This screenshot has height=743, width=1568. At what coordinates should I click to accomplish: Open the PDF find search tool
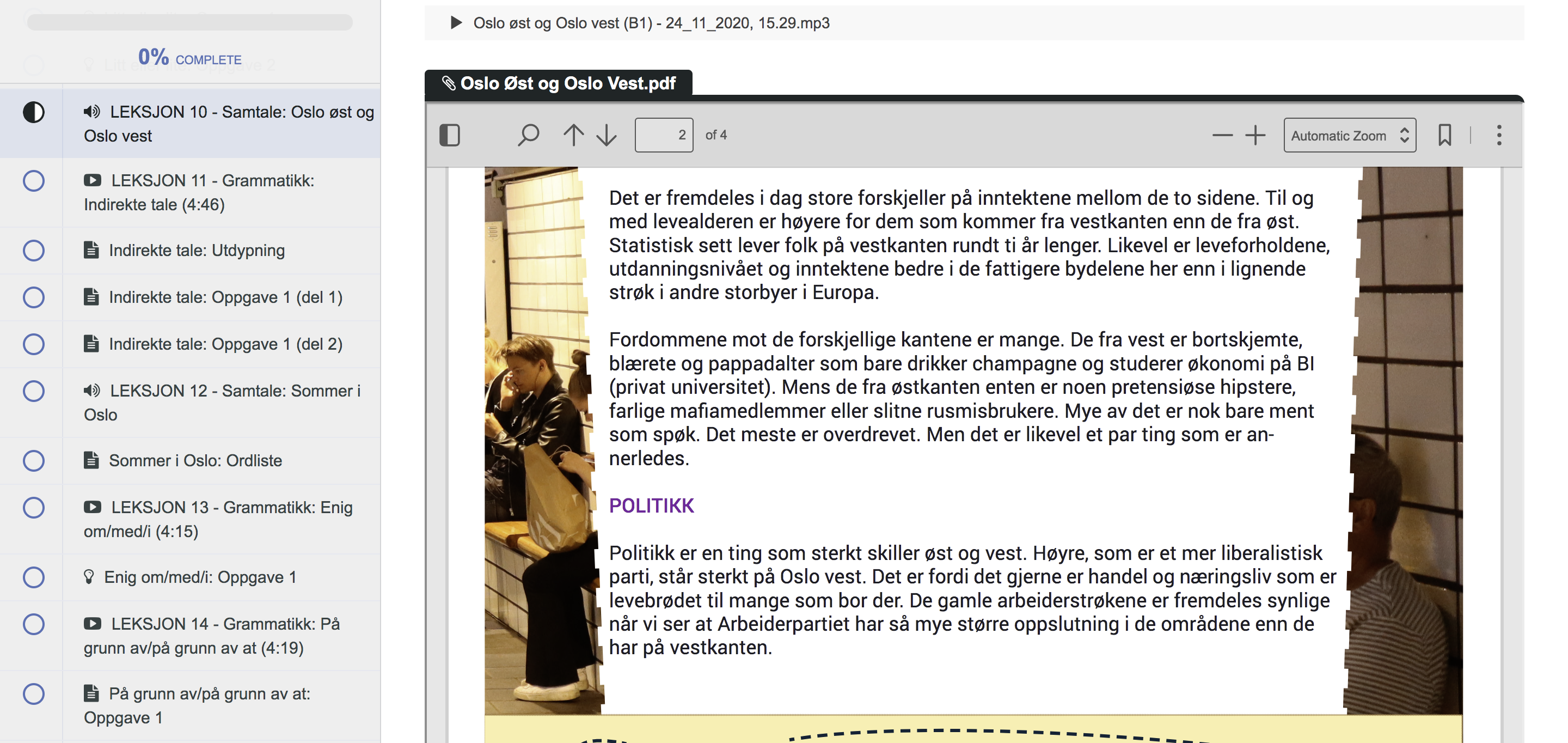[x=528, y=135]
